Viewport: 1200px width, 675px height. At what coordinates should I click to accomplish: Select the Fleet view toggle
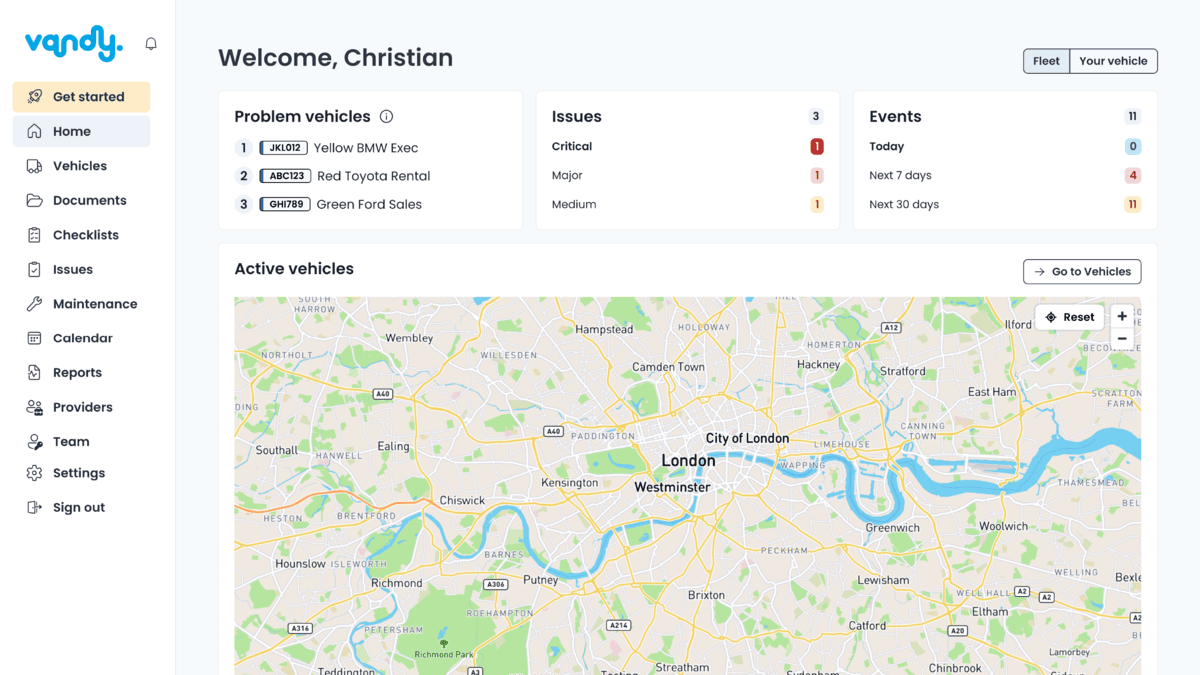[1046, 61]
